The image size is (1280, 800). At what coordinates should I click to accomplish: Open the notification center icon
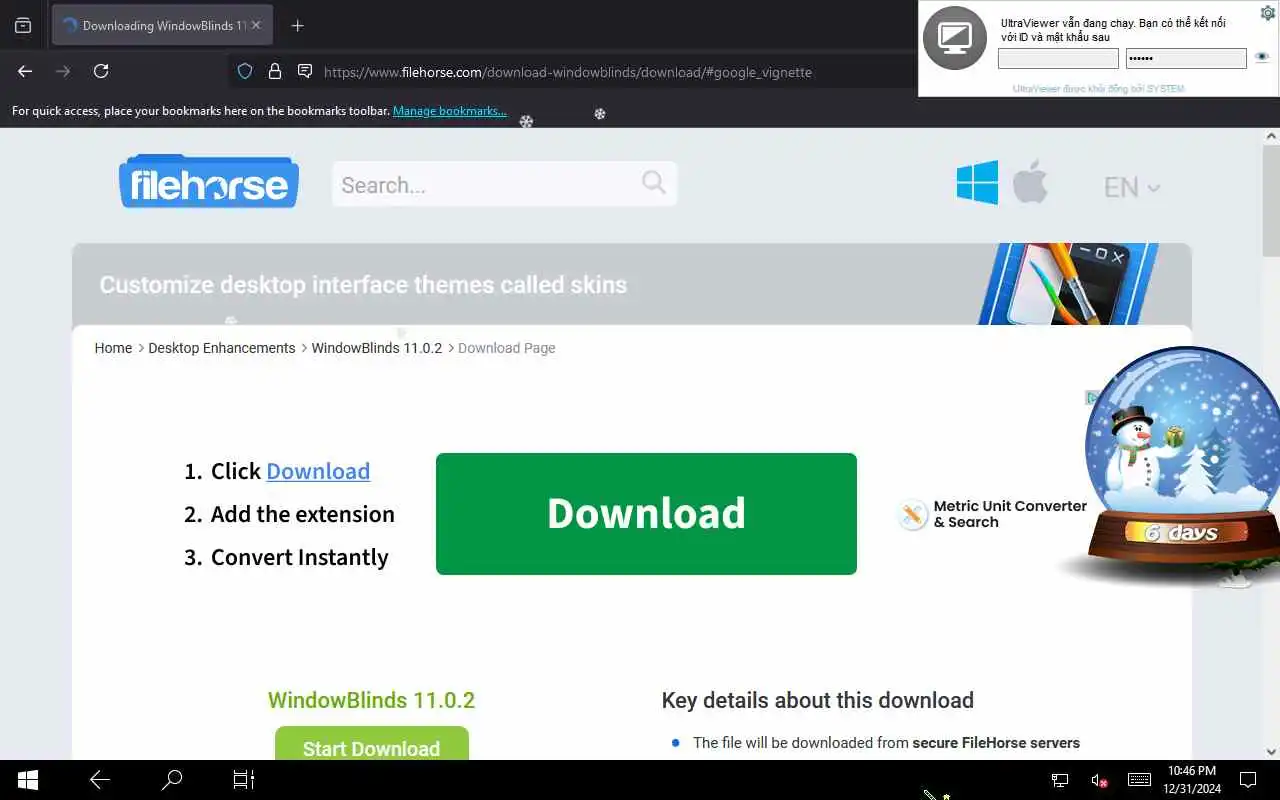click(1248, 780)
